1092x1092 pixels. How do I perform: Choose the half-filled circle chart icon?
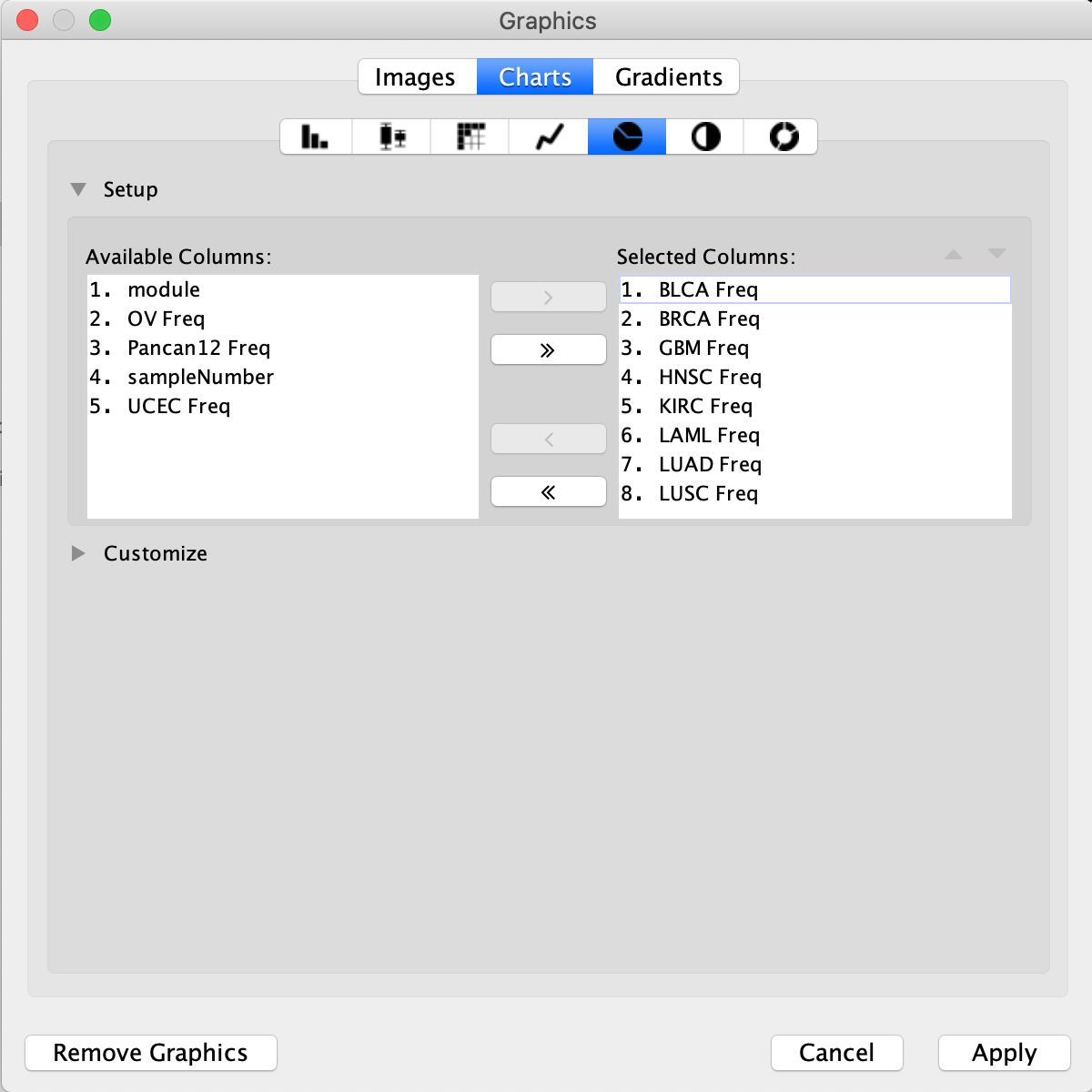coord(705,136)
